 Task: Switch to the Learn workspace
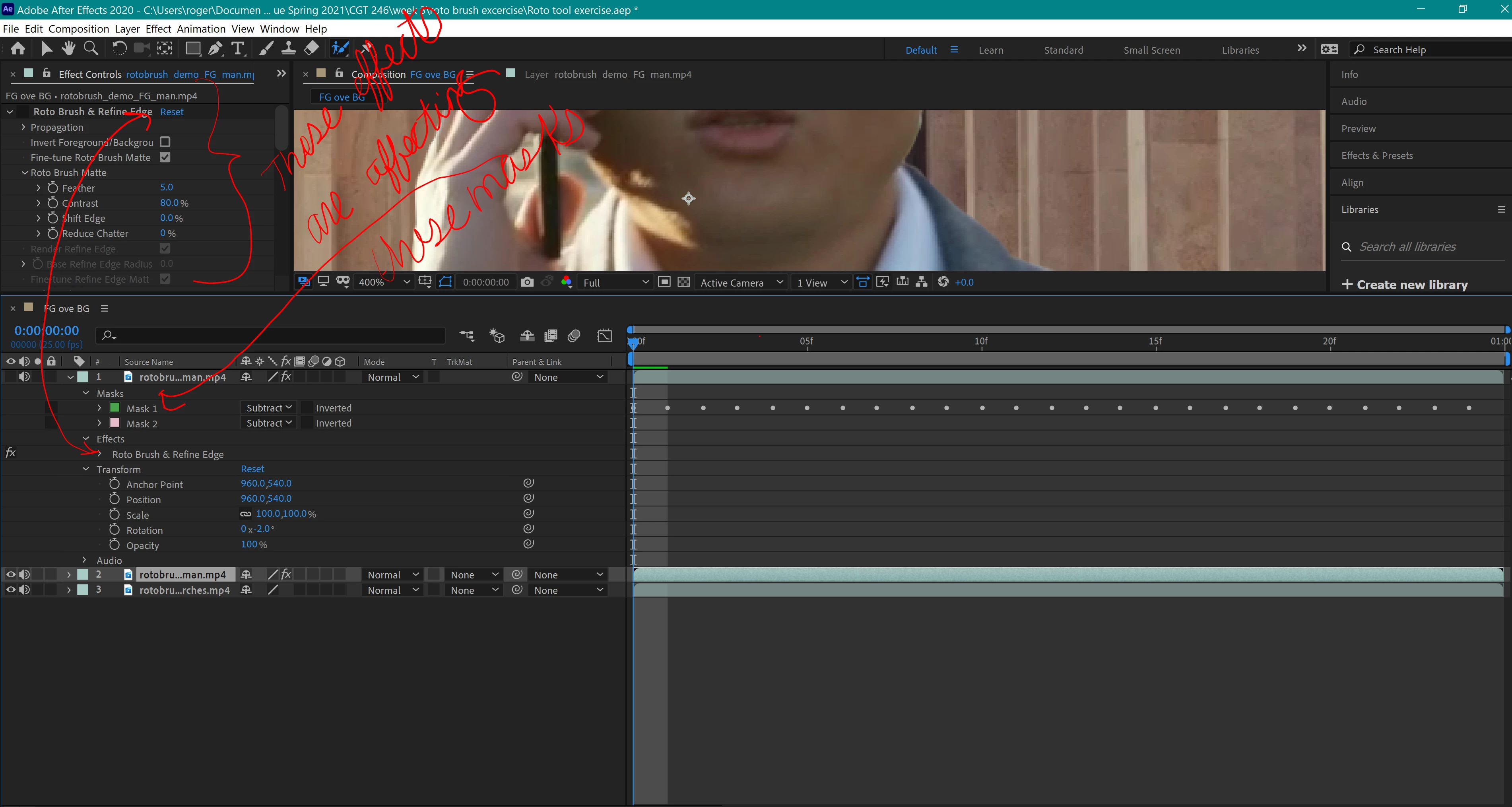tap(990, 50)
